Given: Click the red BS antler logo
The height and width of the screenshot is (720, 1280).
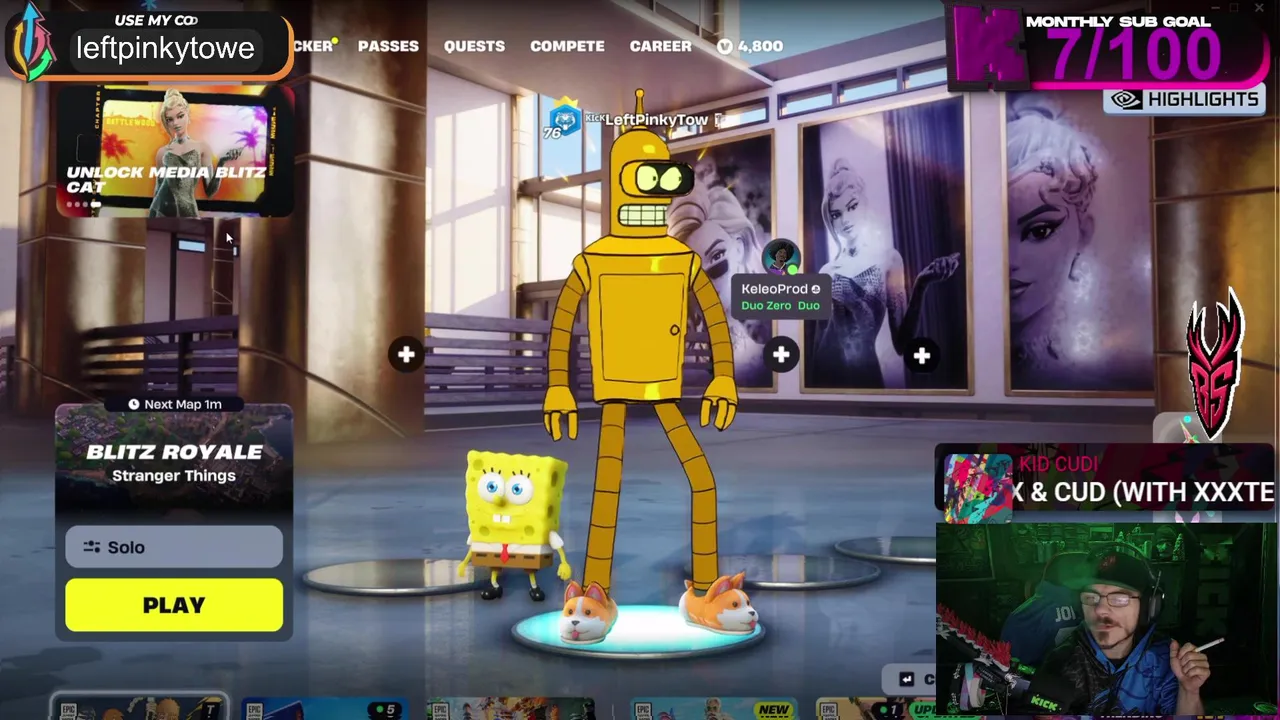Looking at the screenshot, I should (x=1215, y=365).
